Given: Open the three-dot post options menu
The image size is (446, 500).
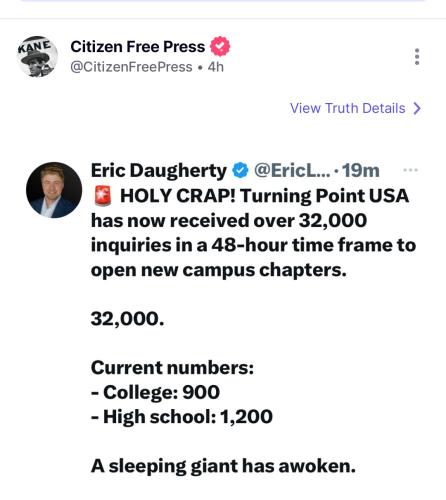Looking at the screenshot, I should click(x=417, y=57).
